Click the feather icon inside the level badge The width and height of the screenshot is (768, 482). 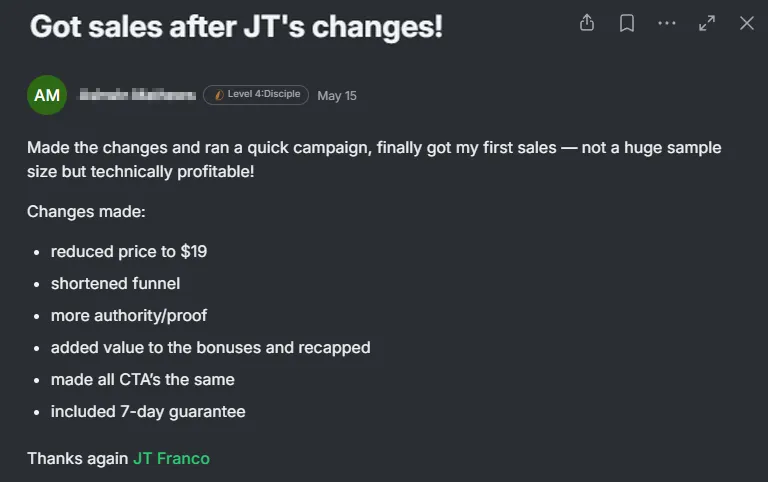pos(219,95)
